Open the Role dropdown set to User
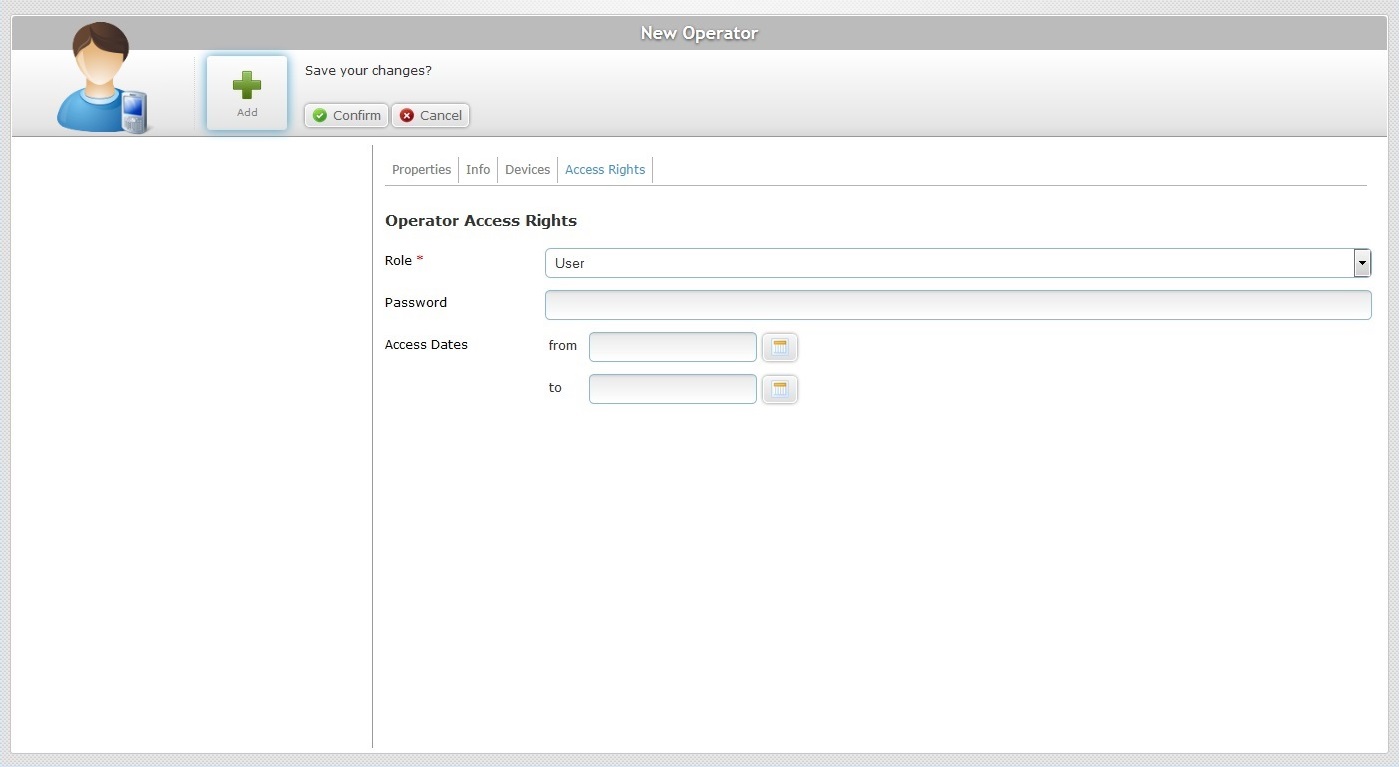The width and height of the screenshot is (1400, 767). (x=958, y=263)
